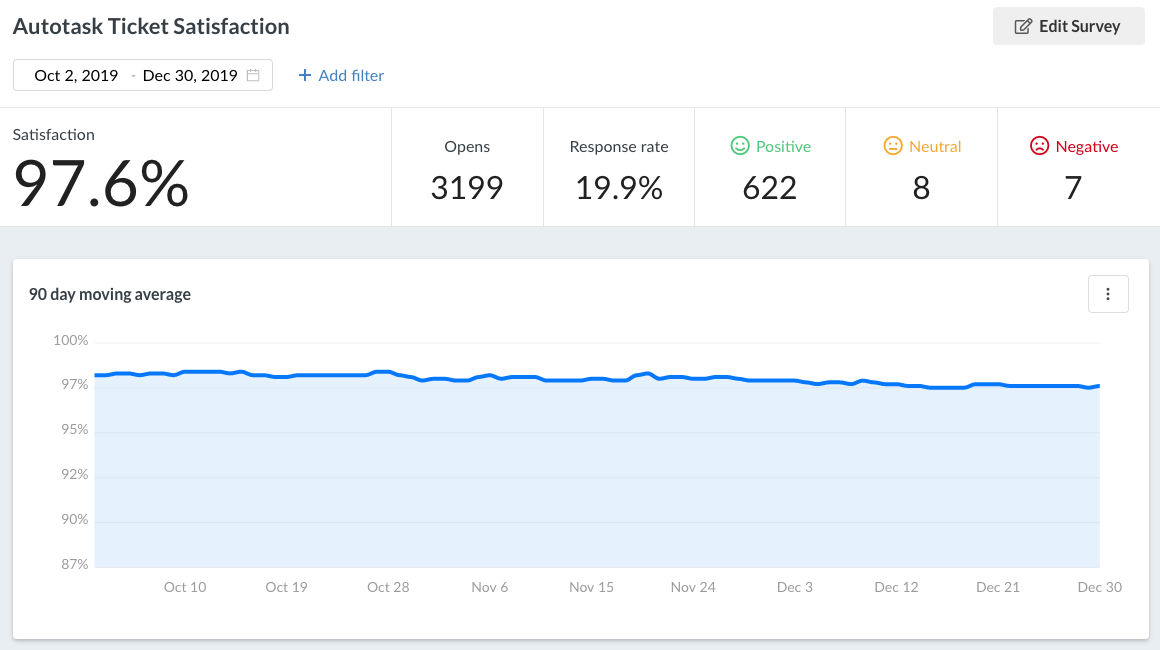1160x650 pixels.
Task: Click the Oct 10 axis label
Action: (x=185, y=587)
